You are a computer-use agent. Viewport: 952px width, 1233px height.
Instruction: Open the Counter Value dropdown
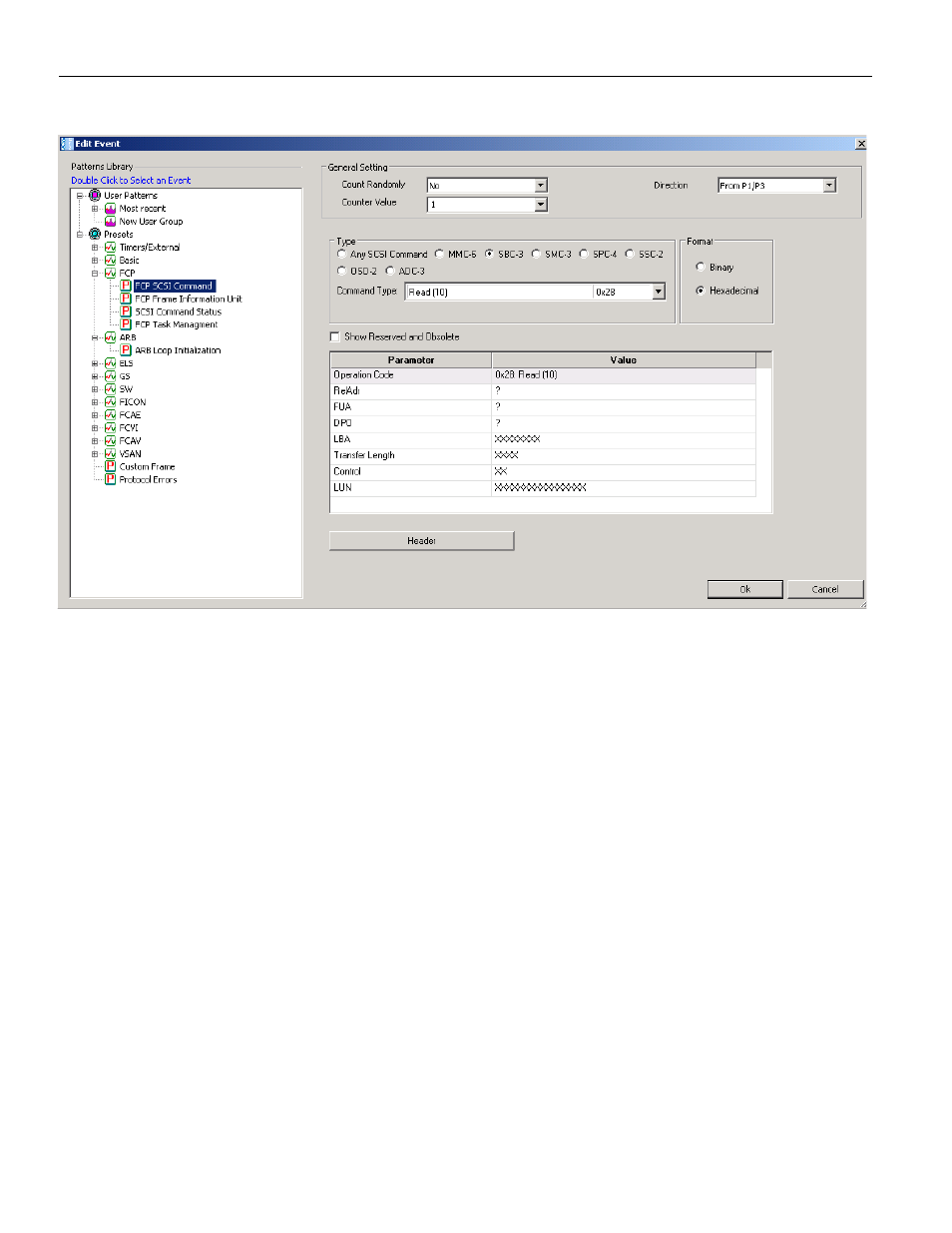541,205
